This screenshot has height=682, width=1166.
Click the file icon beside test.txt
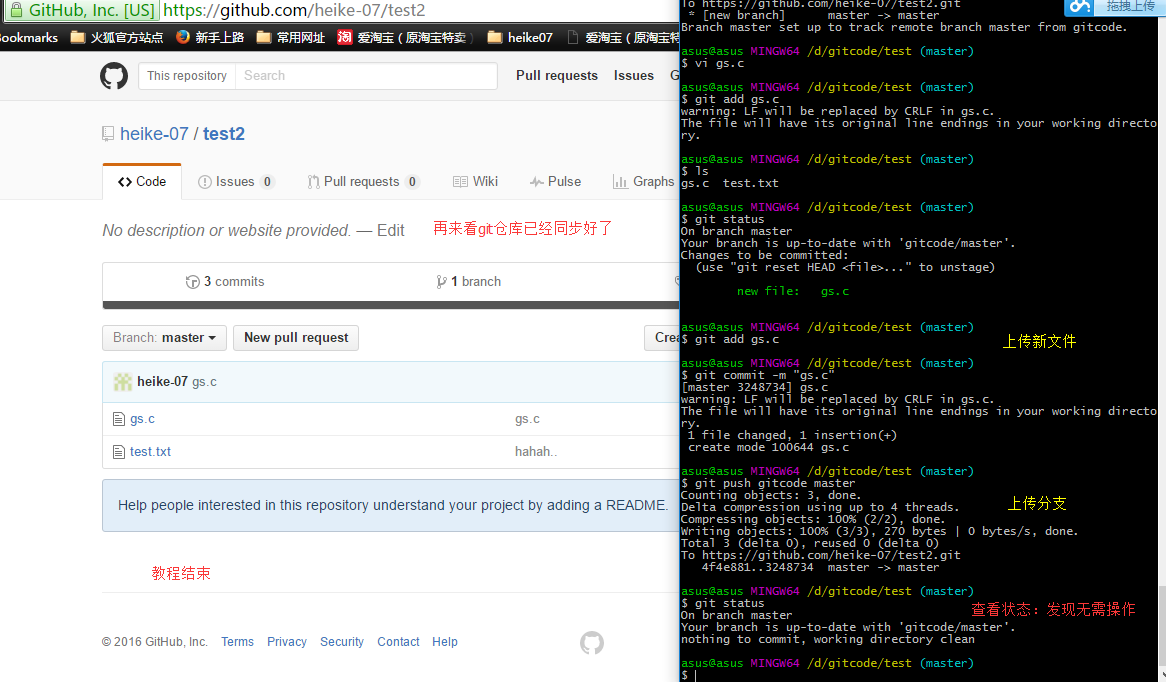[118, 452]
